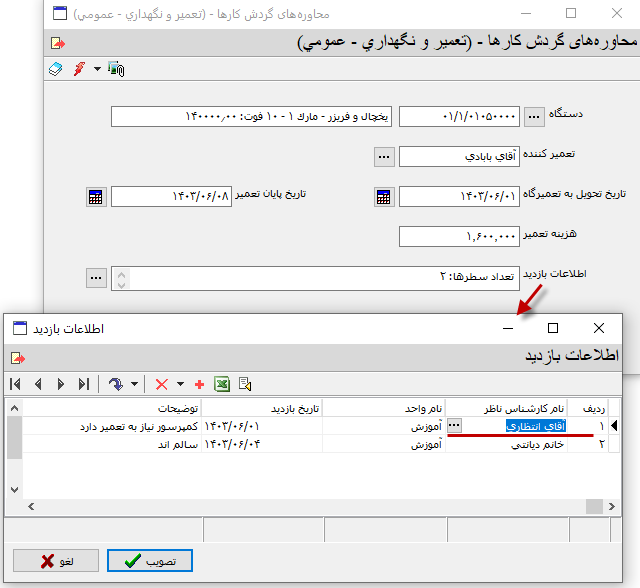This screenshot has width=640, height=588.
Task: Click the red X delete row icon
Action: (162, 384)
